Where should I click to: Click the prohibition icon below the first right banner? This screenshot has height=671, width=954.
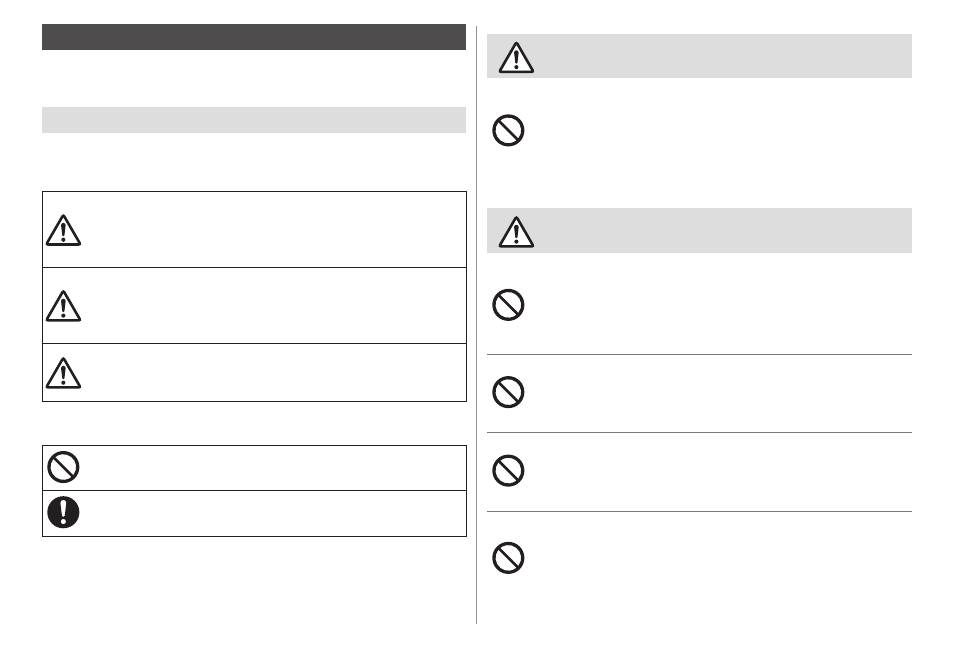pyautogui.click(x=508, y=130)
